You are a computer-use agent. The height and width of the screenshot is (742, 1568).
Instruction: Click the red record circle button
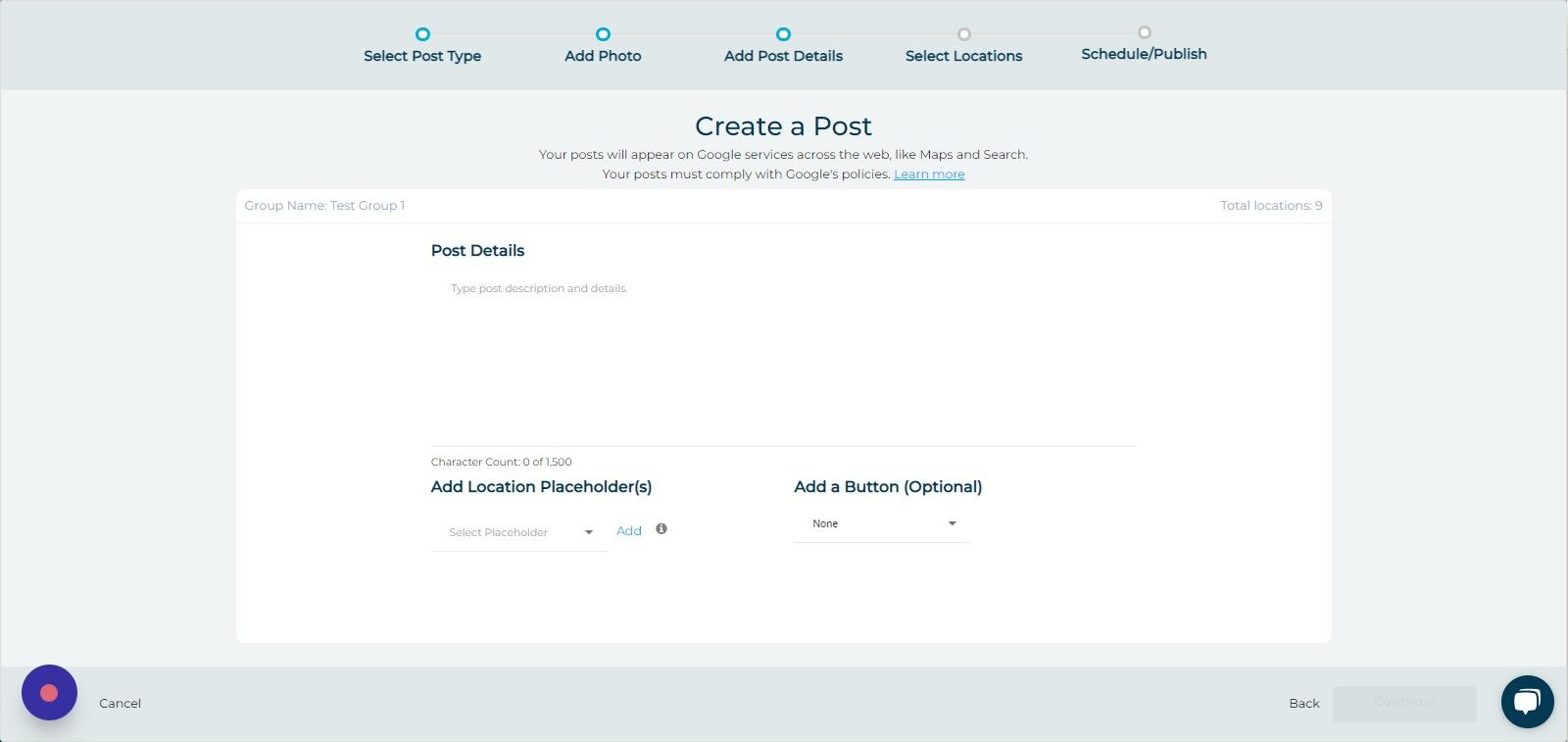(x=49, y=693)
